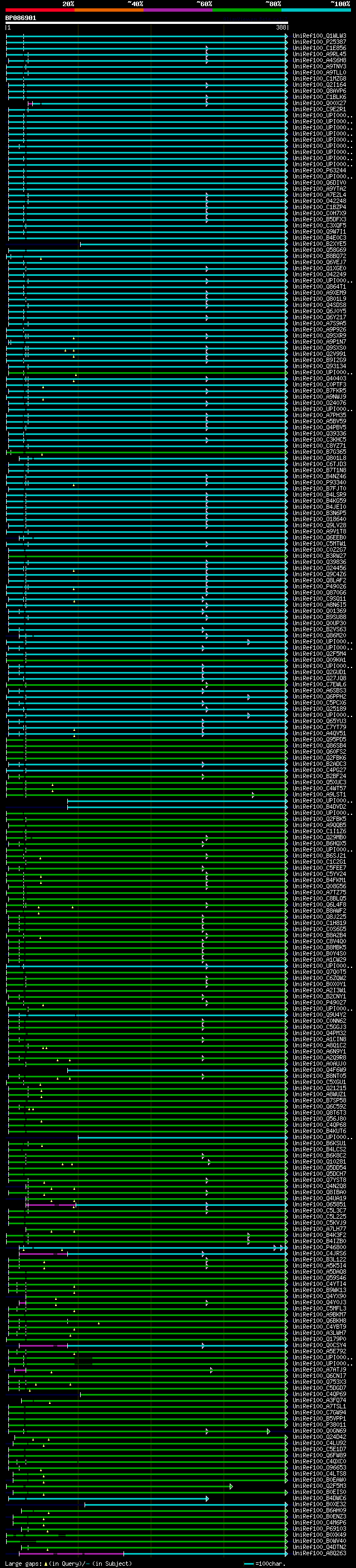The height and width of the screenshot is (1568, 356).
Task: Choose hit UniRef100_Q2F5M4
Action: pyautogui.click(x=319, y=654)
